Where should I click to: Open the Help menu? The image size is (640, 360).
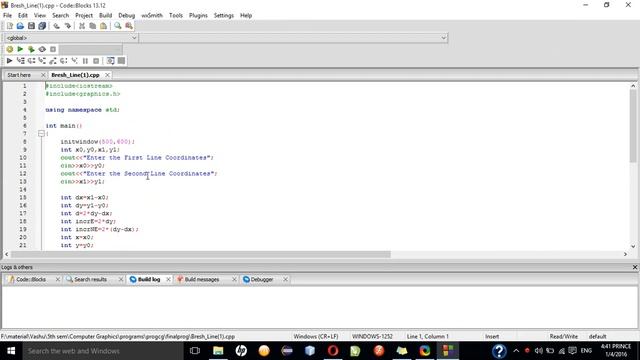[x=246, y=15]
